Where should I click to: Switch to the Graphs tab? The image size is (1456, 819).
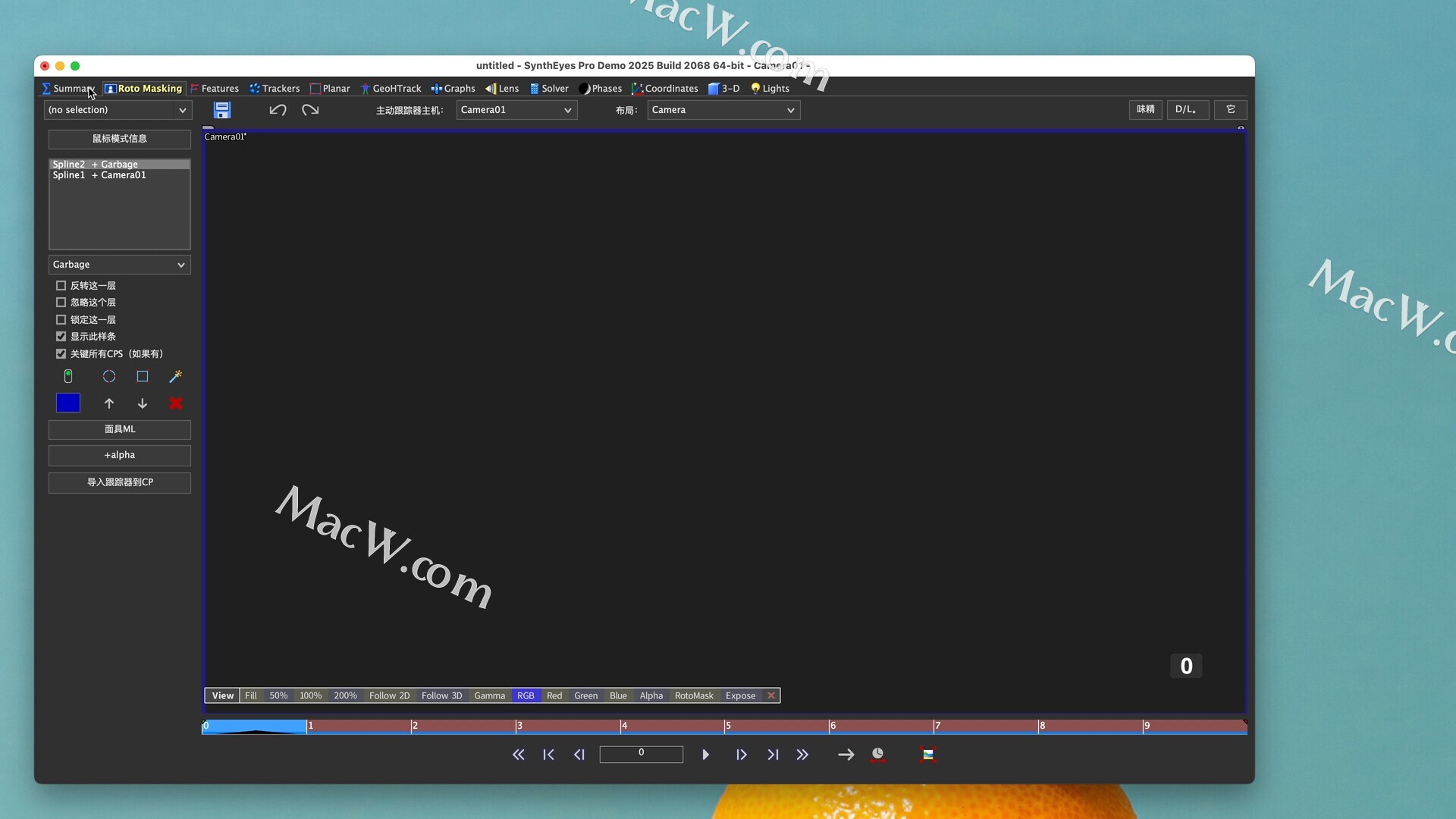(453, 89)
